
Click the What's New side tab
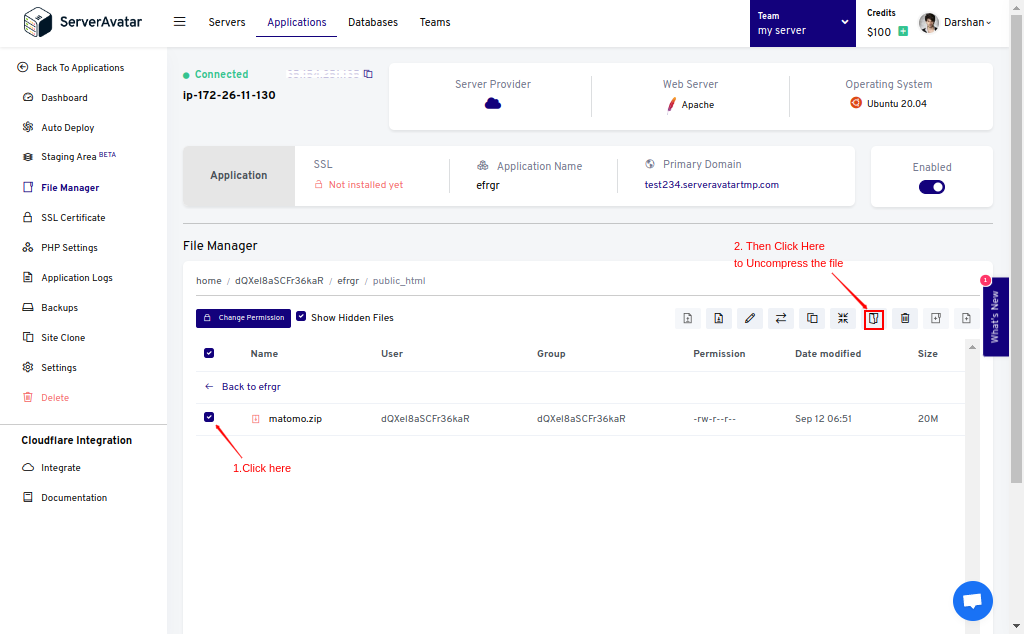pos(995,317)
